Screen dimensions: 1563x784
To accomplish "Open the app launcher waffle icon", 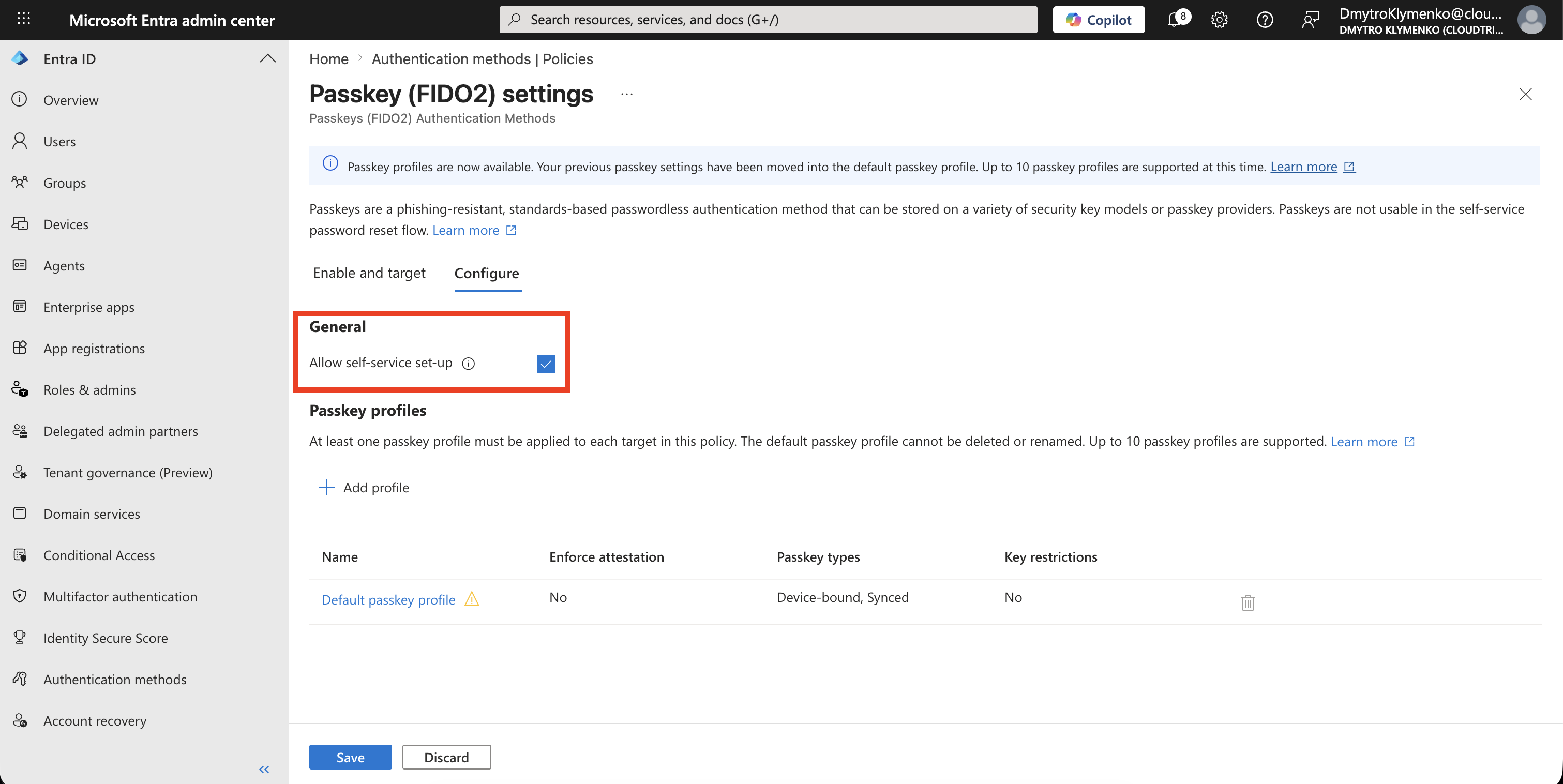I will [24, 20].
